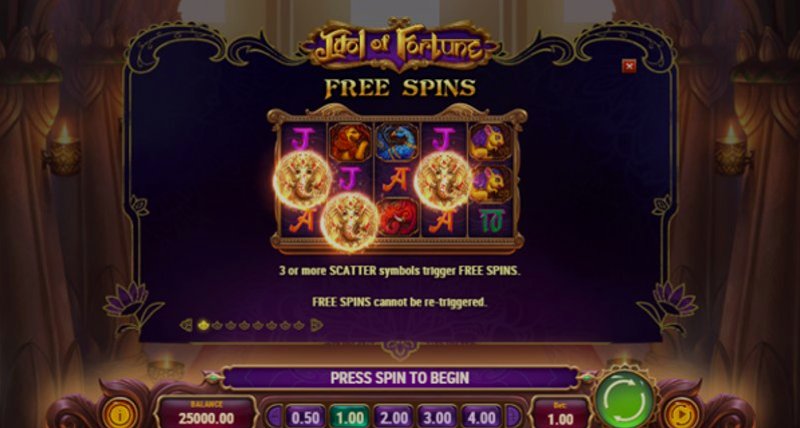Decrease bet options with left arrow
Image resolution: width=800 pixels, height=428 pixels.
click(x=274, y=416)
